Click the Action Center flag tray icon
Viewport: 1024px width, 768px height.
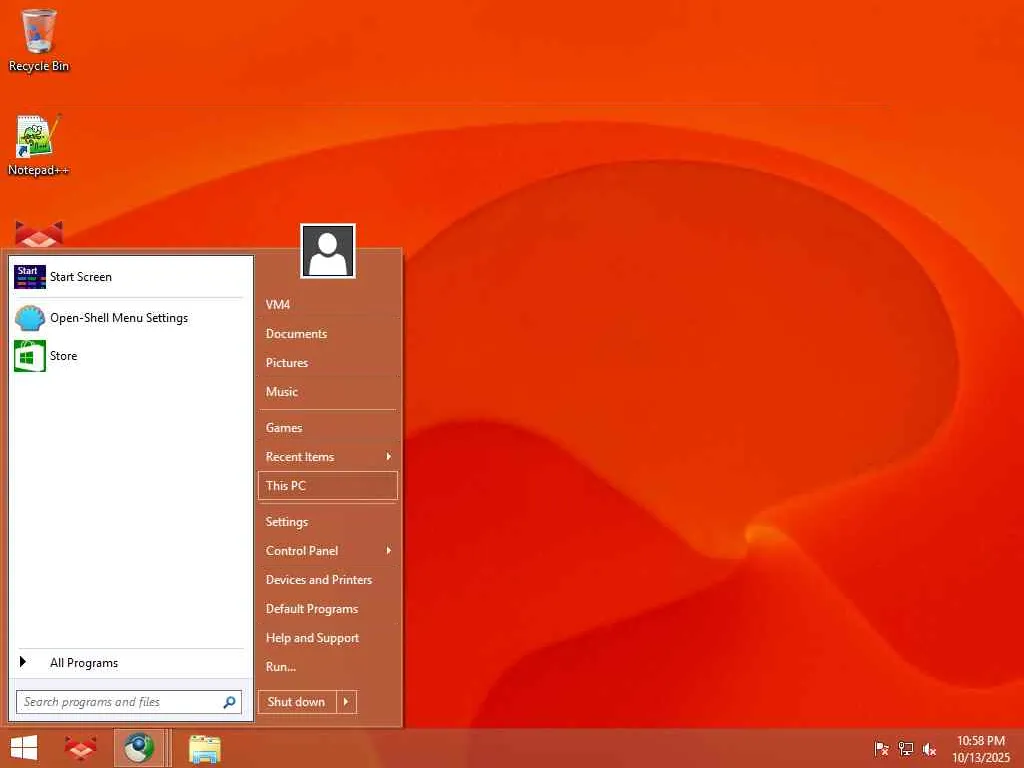[881, 749]
